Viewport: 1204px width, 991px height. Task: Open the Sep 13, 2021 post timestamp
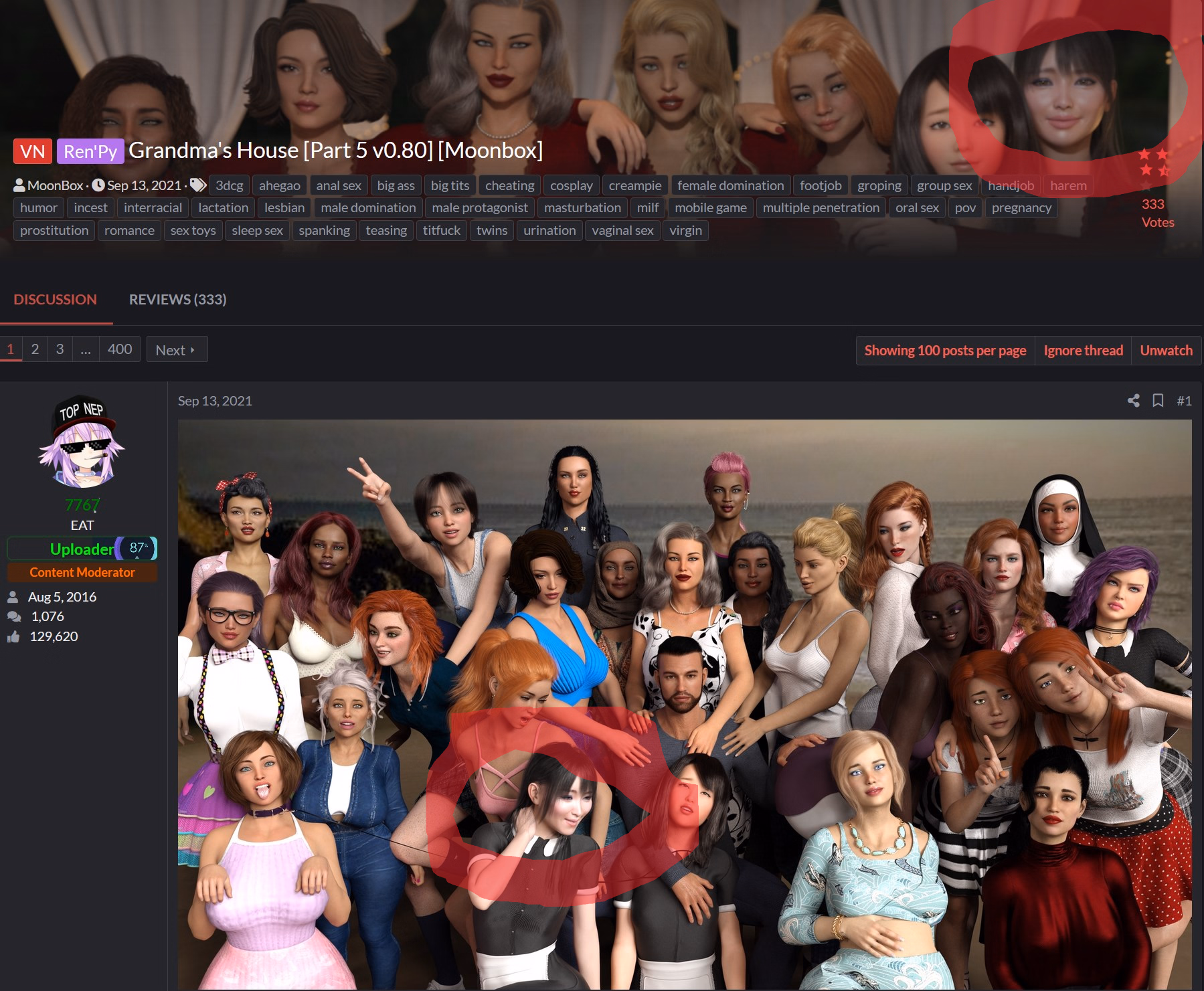click(215, 401)
